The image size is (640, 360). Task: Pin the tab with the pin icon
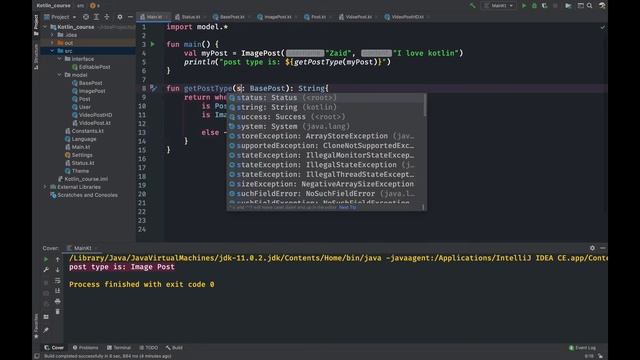pyautogui.click(x=46, y=330)
